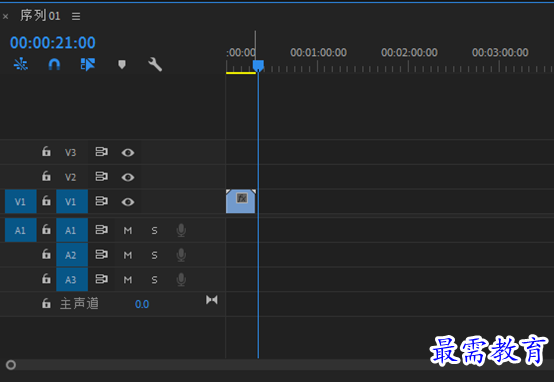Toggle insert sequences as nests option
Viewport: 554px width, 382px height.
point(21,64)
